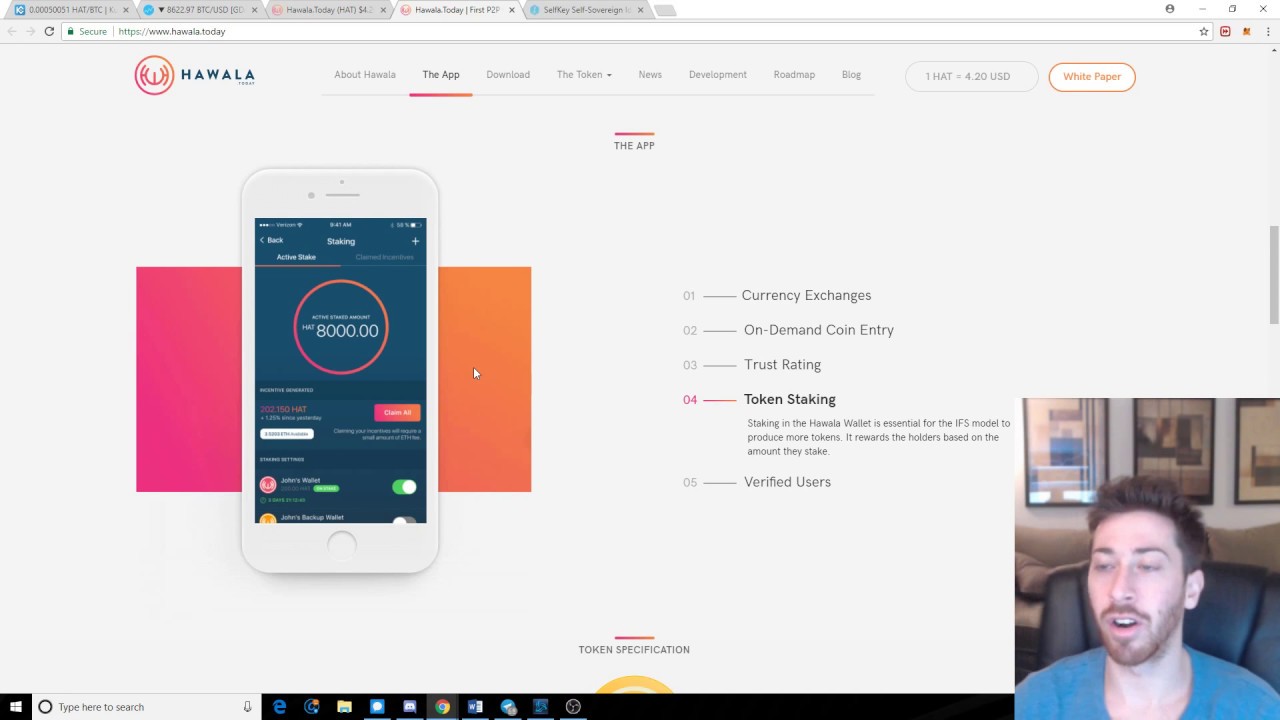This screenshot has height=720, width=1280.
Task: Tap Claim All in the phone mockup
Action: click(397, 412)
